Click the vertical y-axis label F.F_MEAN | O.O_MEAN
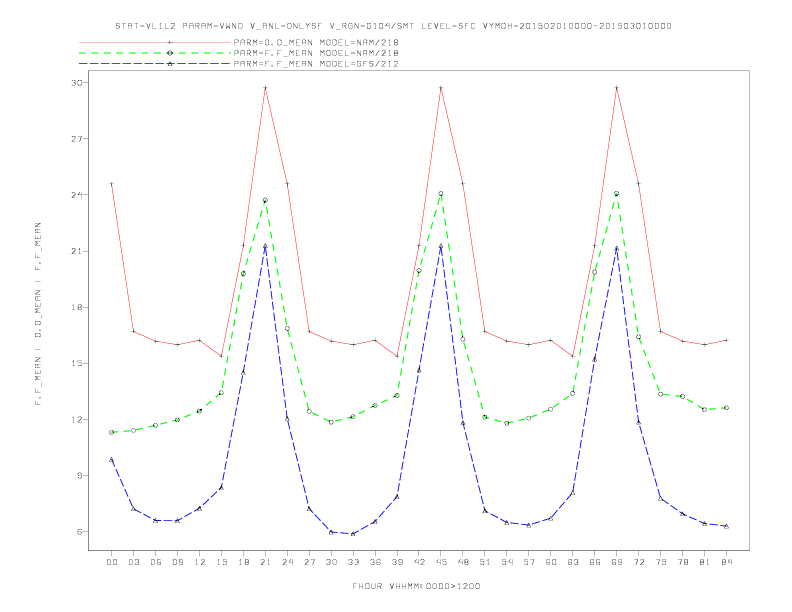Viewport: 792px width, 612px height. [x=38, y=314]
